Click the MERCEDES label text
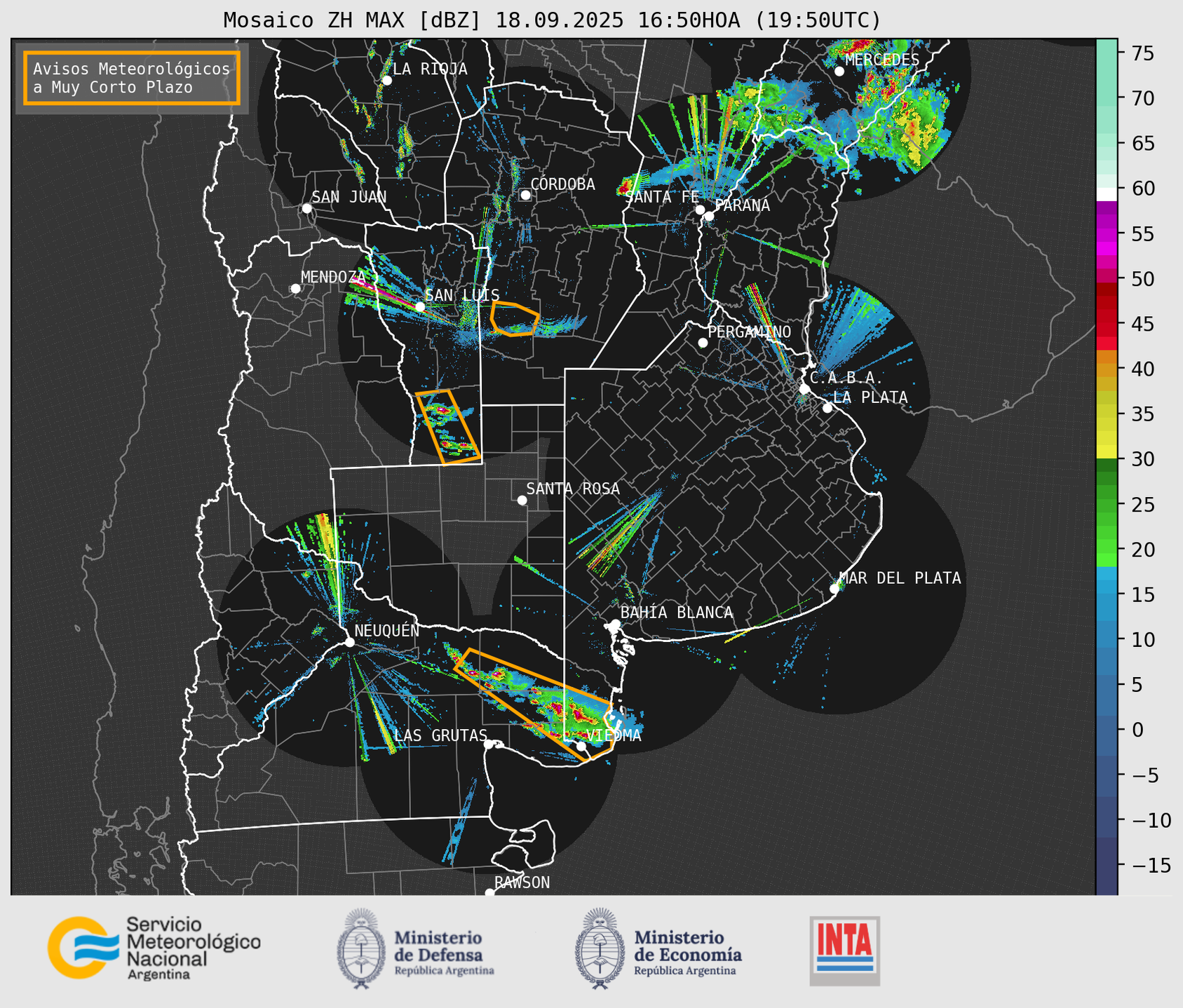The image size is (1183, 1008). (882, 60)
